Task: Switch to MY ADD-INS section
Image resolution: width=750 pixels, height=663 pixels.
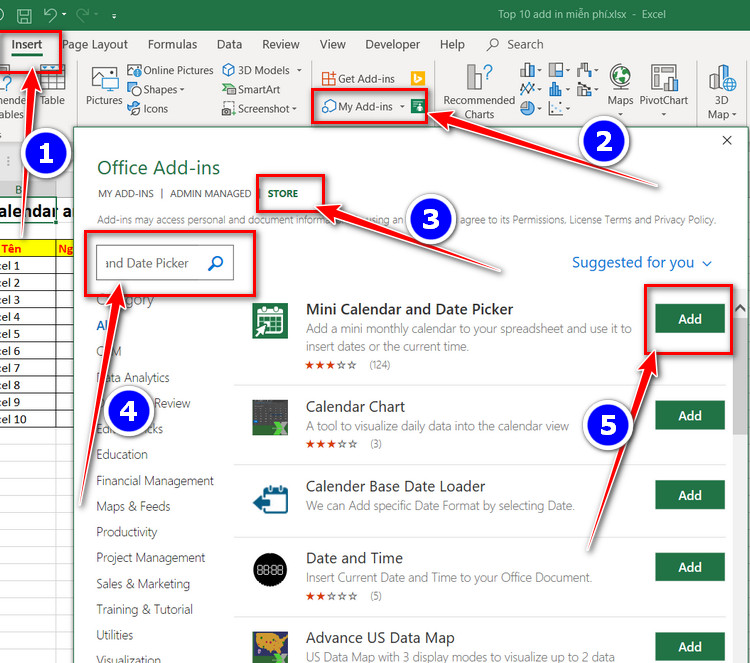Action: pyautogui.click(x=126, y=194)
